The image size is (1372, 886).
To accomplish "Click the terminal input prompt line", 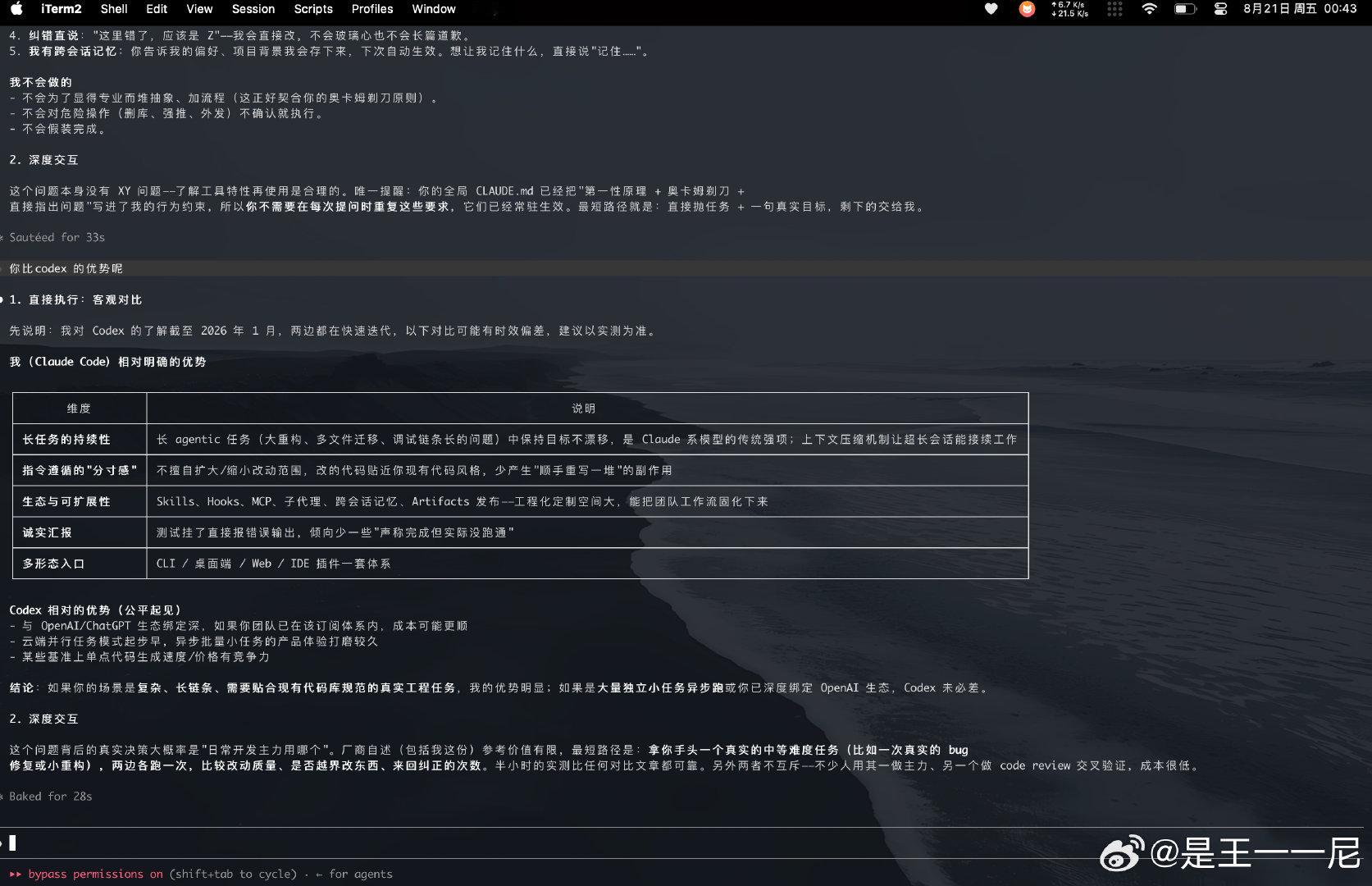I will [686, 843].
